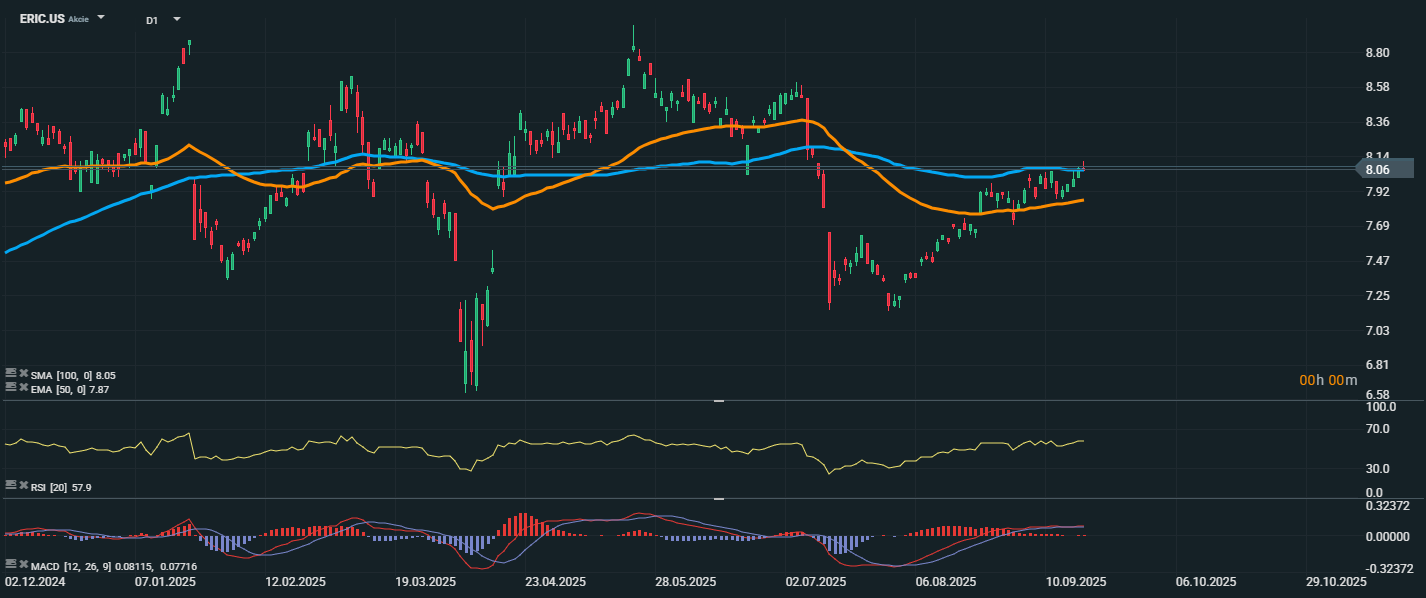Open settings icon for MACD indicator
The height and width of the screenshot is (598, 1426).
click(10, 565)
